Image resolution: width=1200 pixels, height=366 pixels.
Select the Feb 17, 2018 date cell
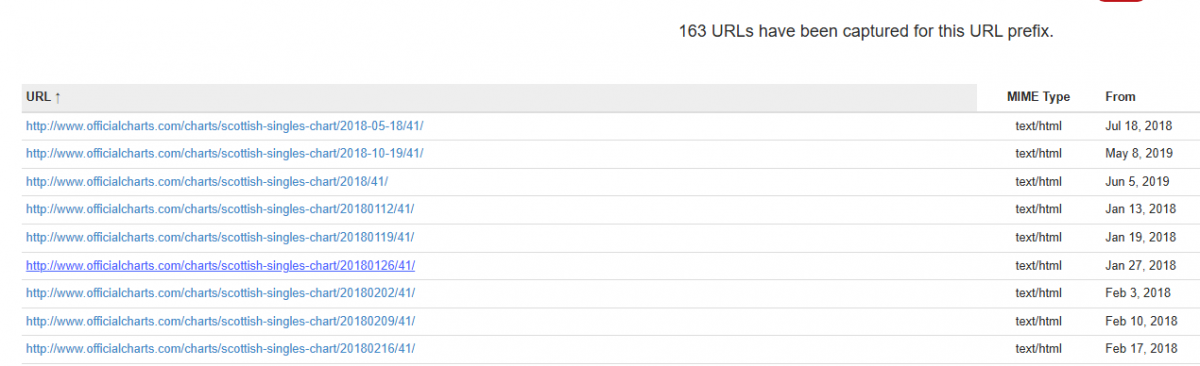pos(1141,348)
